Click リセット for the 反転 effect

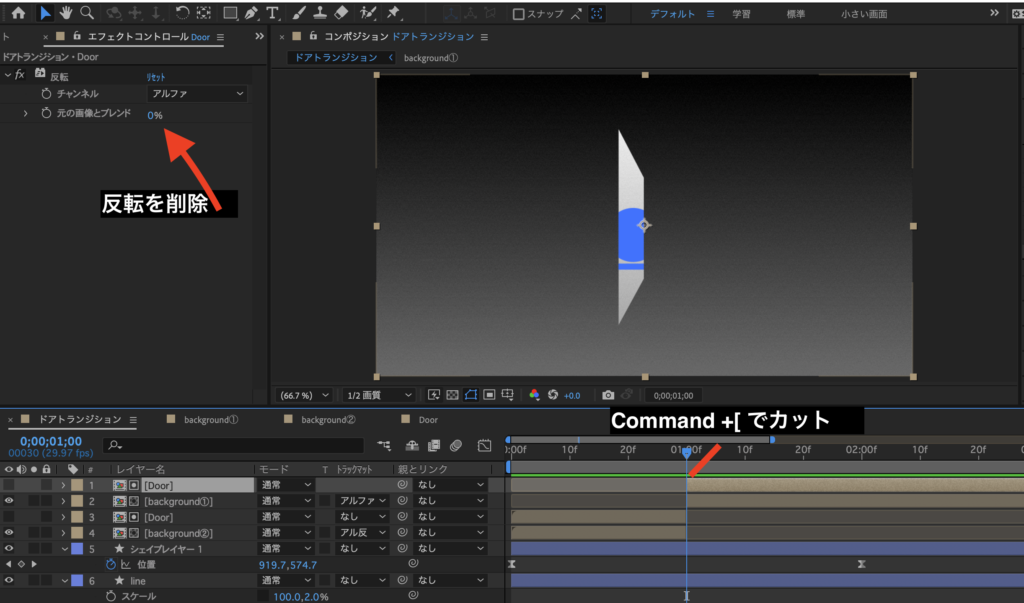[x=156, y=76]
